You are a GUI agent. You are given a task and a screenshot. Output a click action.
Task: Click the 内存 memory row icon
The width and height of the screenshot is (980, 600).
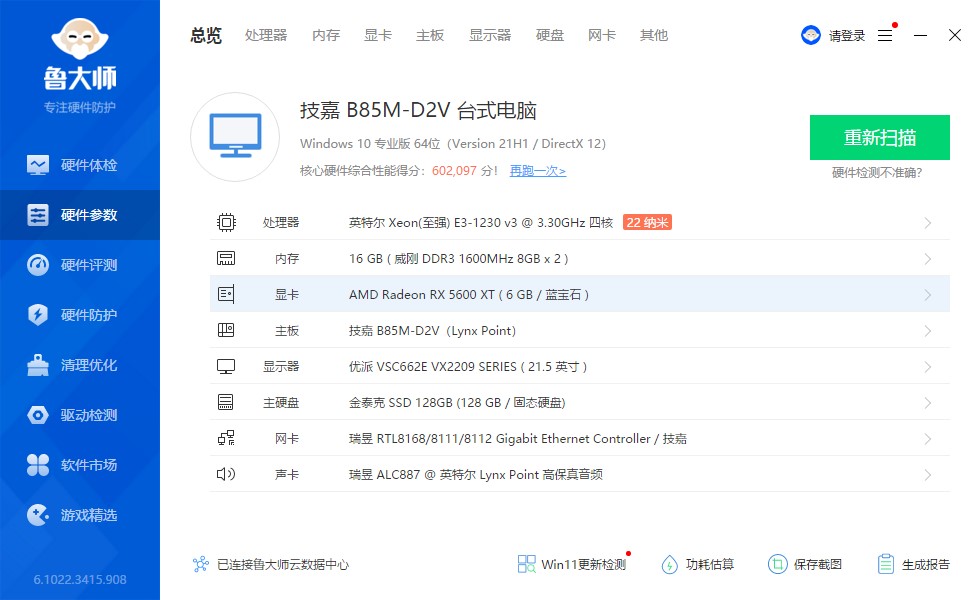226,258
